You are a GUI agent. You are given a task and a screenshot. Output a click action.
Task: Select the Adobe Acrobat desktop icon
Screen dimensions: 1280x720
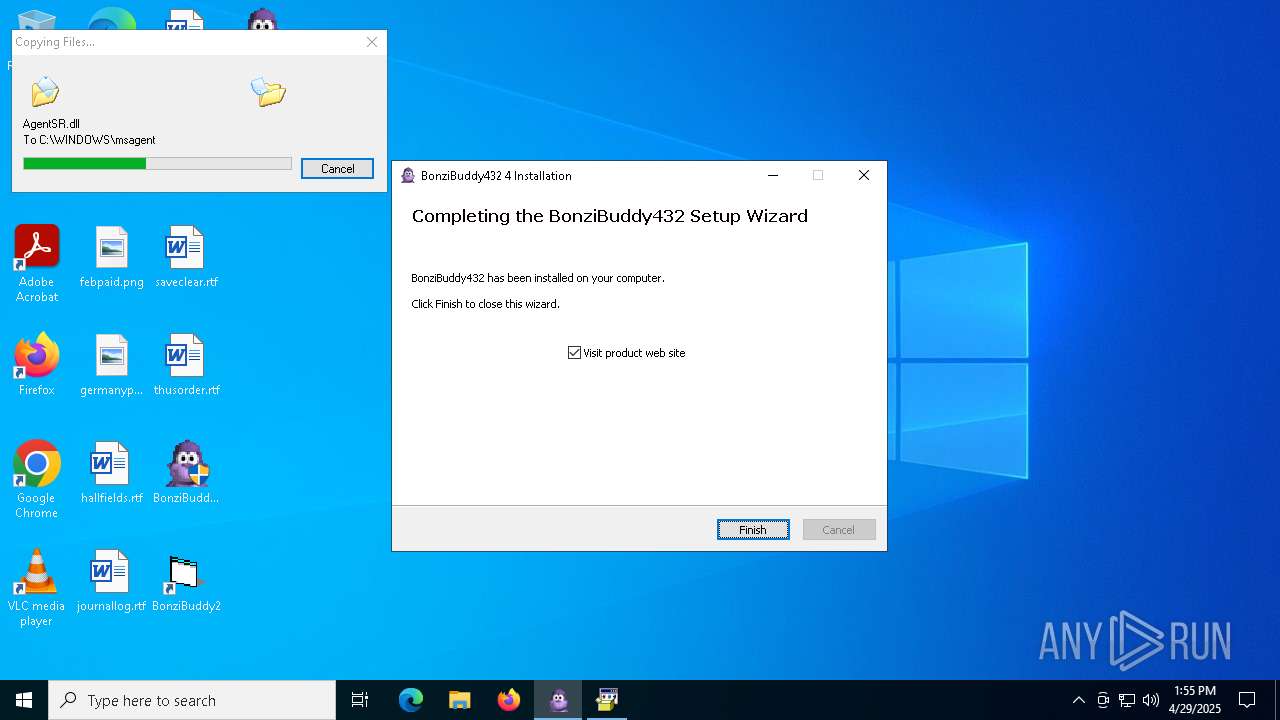(37, 264)
